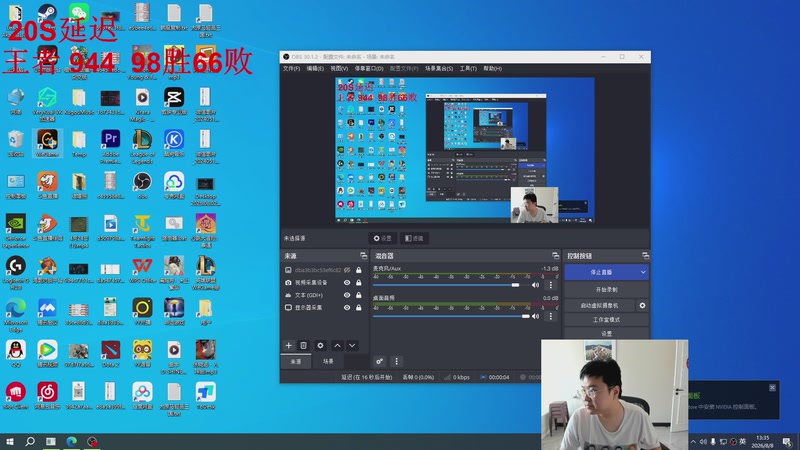Hide the 显示器采集 source via eye icon
800x450 pixels.
(347, 308)
